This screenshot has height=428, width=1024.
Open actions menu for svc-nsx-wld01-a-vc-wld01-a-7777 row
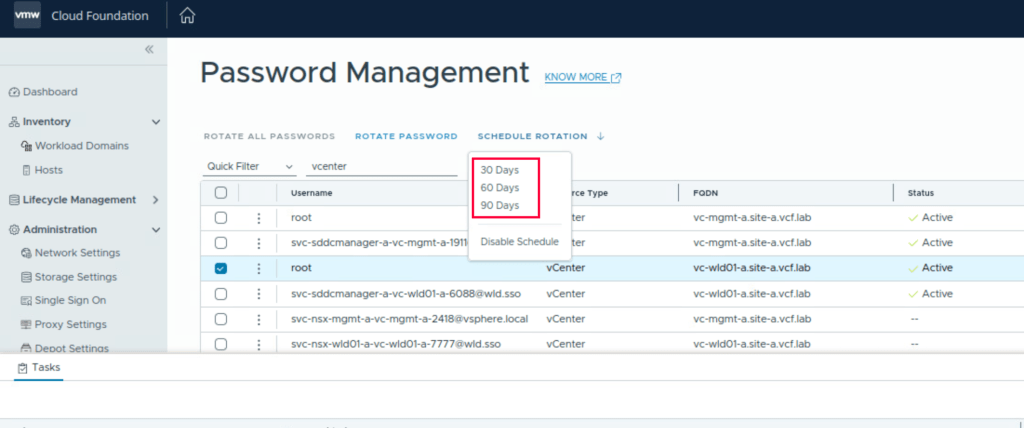pos(259,344)
